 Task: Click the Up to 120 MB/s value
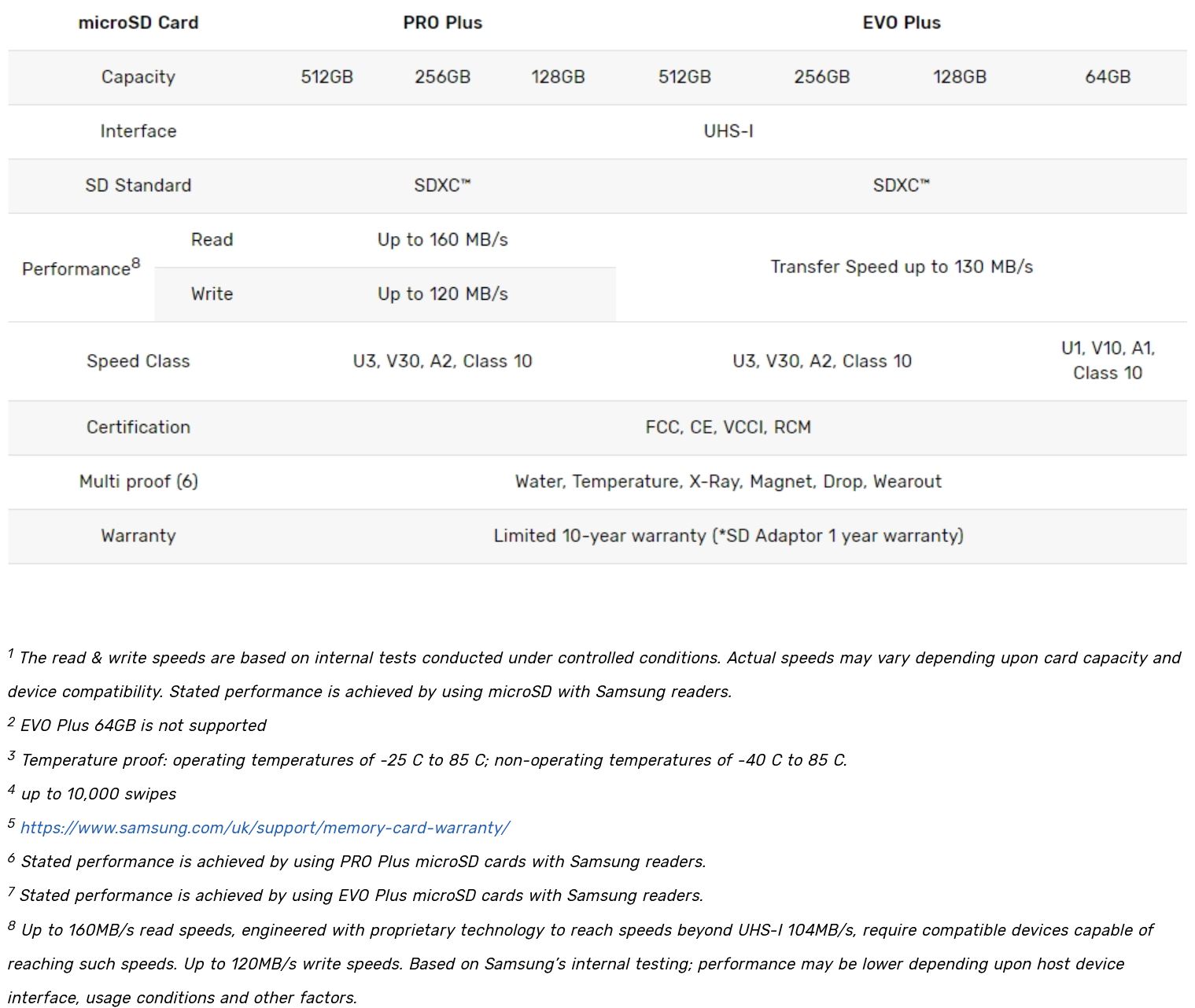click(443, 294)
